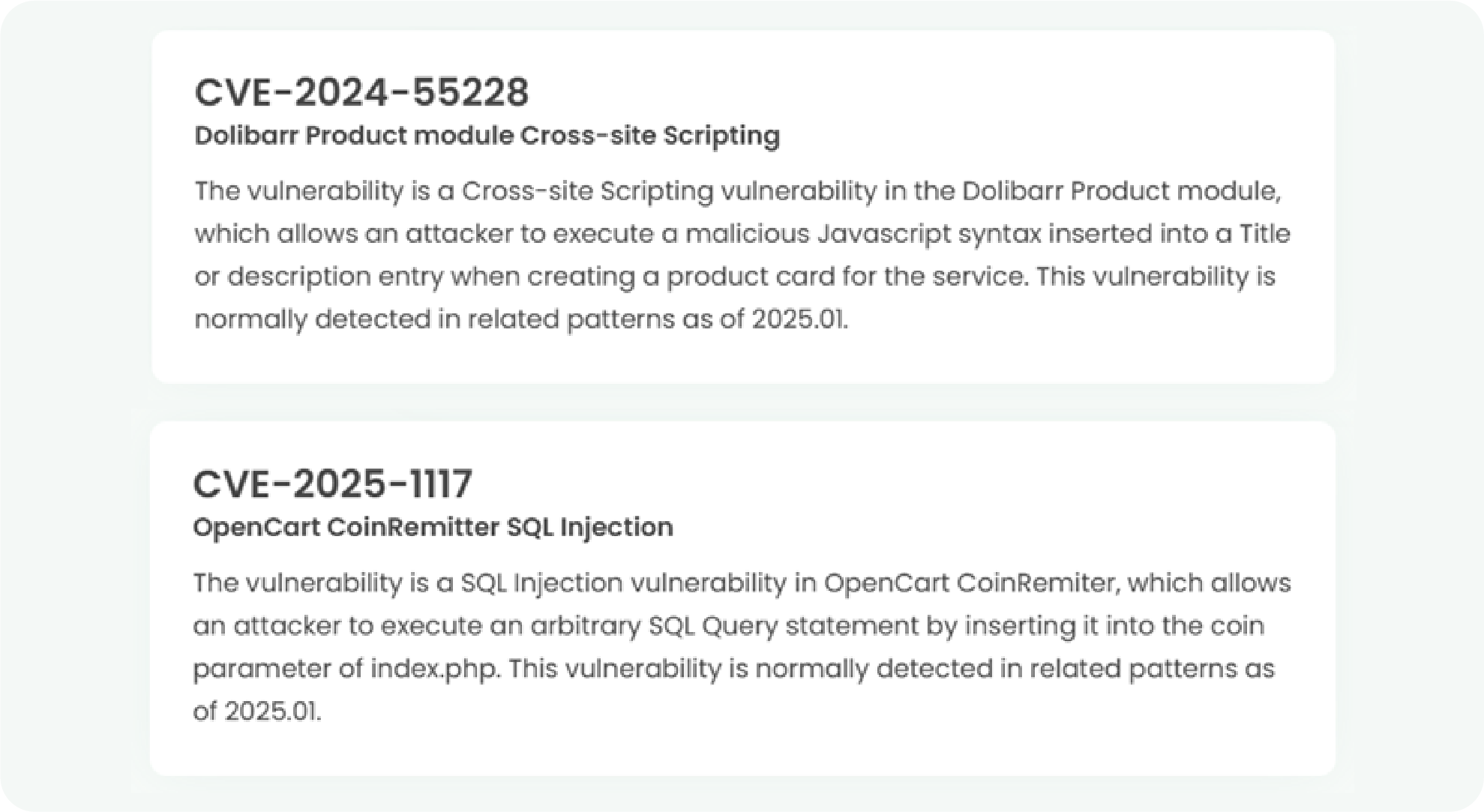This screenshot has height=812, width=1484.
Task: Click the 'parameter of index.php' line
Action: (x=734, y=669)
